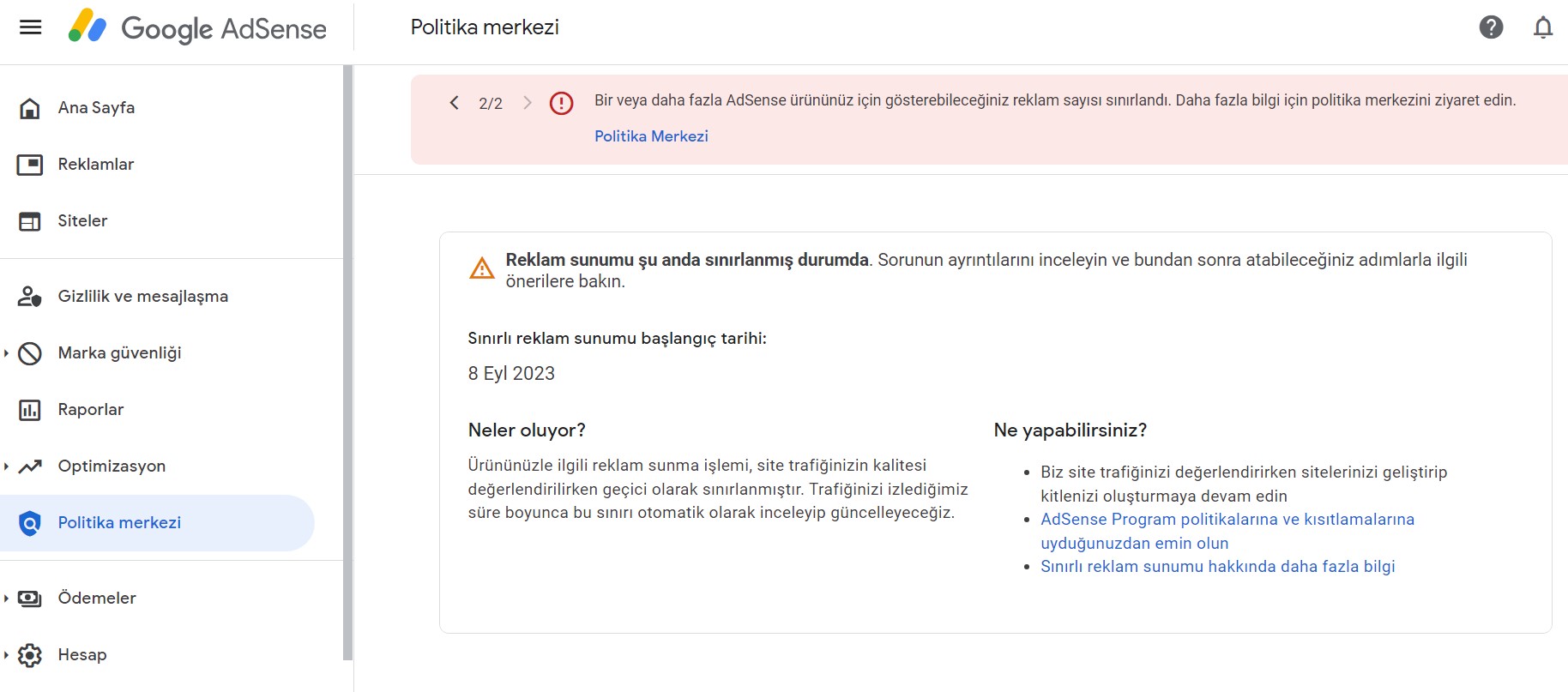Click the Hesap gear icon
The height and width of the screenshot is (692, 1568).
(30, 655)
